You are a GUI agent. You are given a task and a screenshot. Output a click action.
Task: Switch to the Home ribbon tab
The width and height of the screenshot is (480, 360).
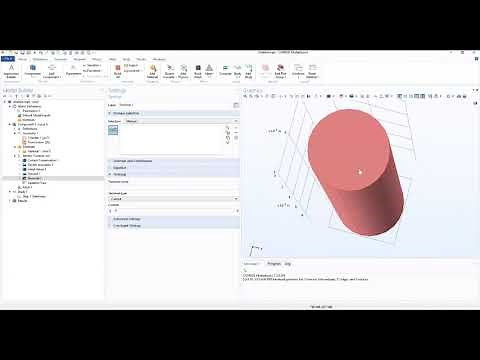(x=23, y=59)
